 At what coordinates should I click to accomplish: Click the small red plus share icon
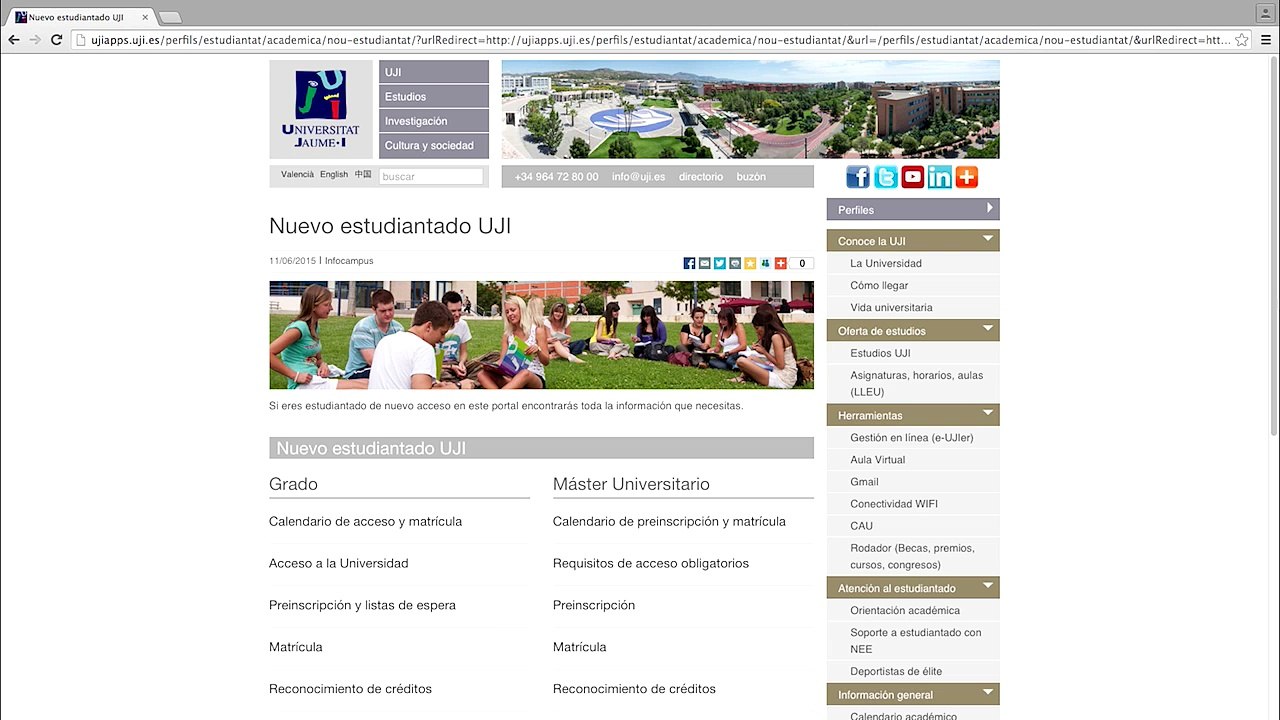(x=780, y=263)
